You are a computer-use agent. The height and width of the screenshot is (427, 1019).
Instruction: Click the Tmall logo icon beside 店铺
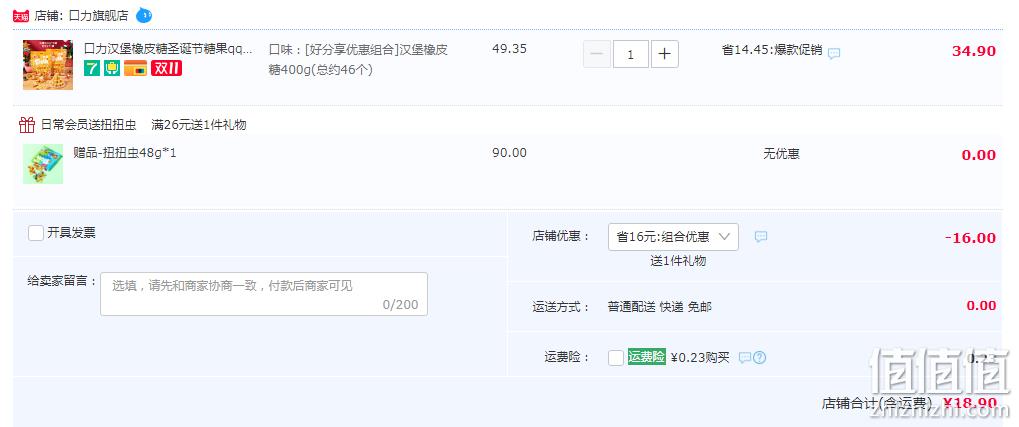coord(21,16)
